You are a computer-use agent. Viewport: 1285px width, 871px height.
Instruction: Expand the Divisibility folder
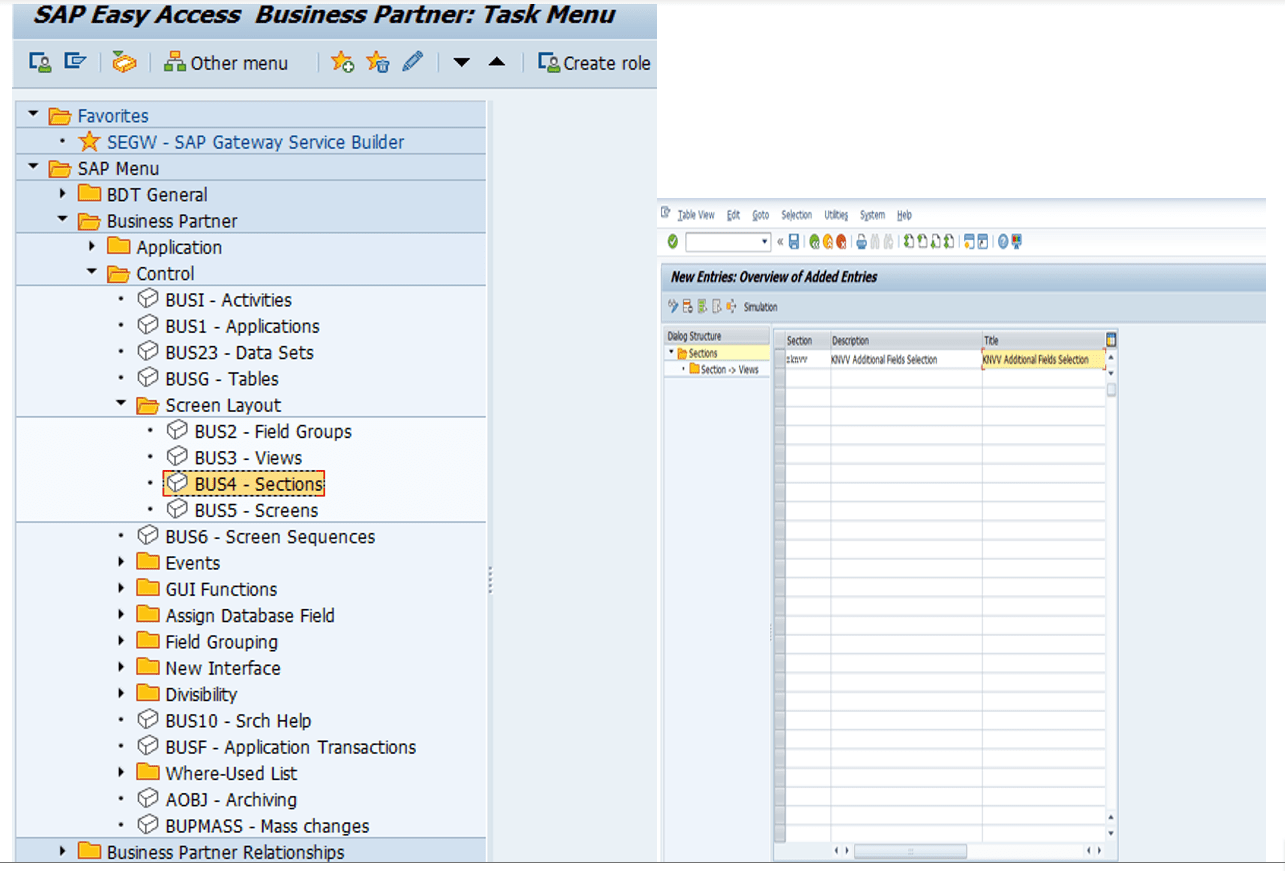(x=122, y=693)
